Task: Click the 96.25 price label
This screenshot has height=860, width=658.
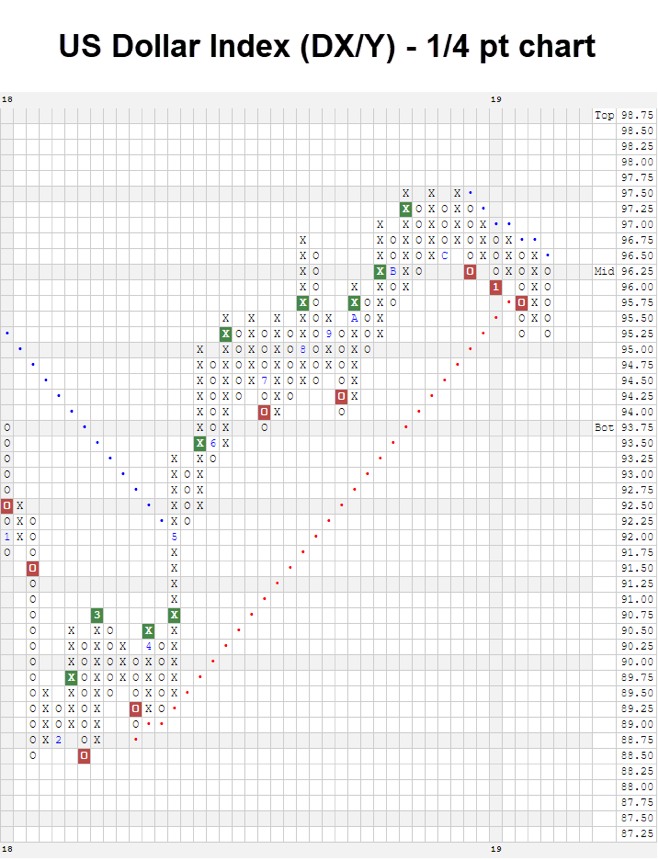Action: pyautogui.click(x=637, y=271)
